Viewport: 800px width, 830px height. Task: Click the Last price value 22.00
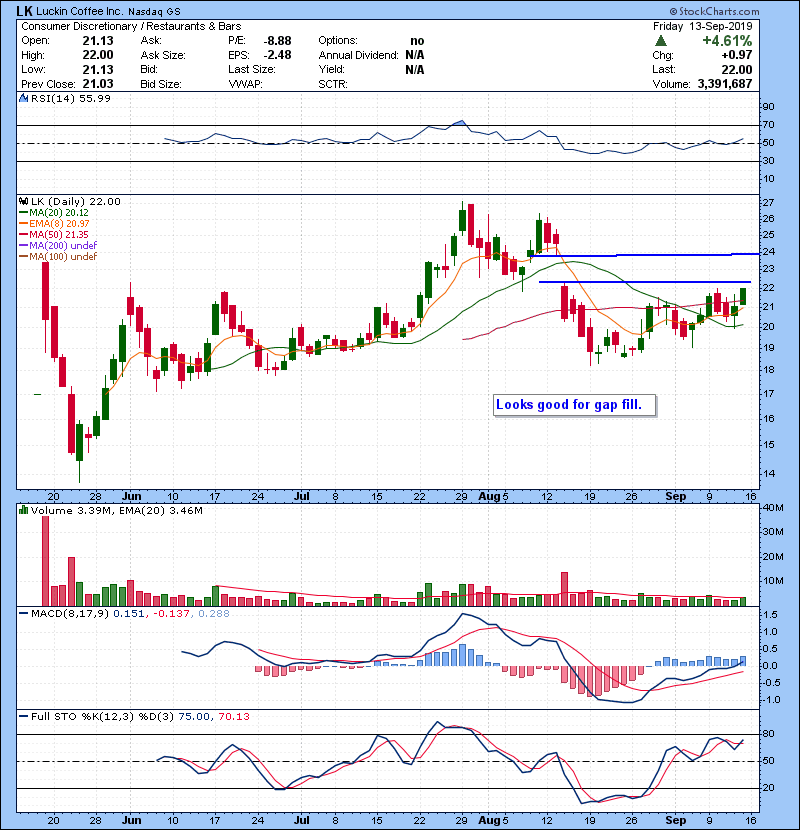click(736, 69)
